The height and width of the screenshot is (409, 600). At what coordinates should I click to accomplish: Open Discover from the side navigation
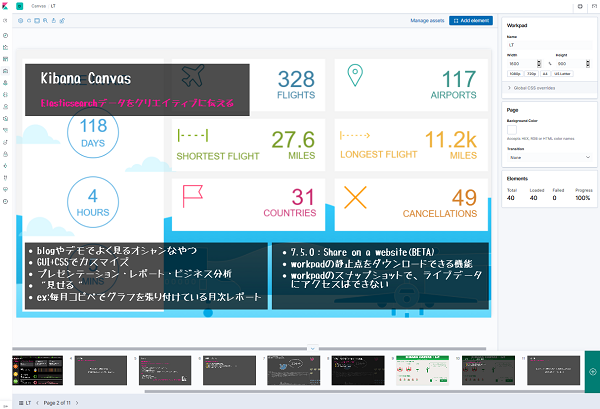[x=5, y=36]
